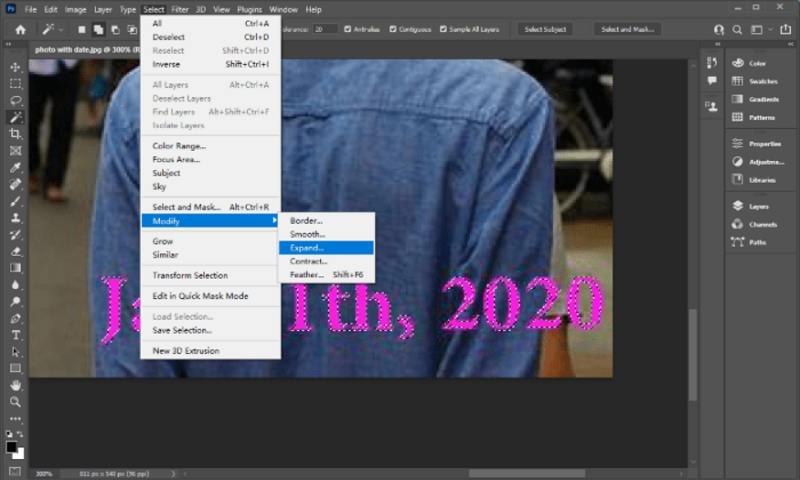Viewport: 800px width, 480px height.
Task: Select the Rectangular Marquee tool
Action: tap(15, 84)
